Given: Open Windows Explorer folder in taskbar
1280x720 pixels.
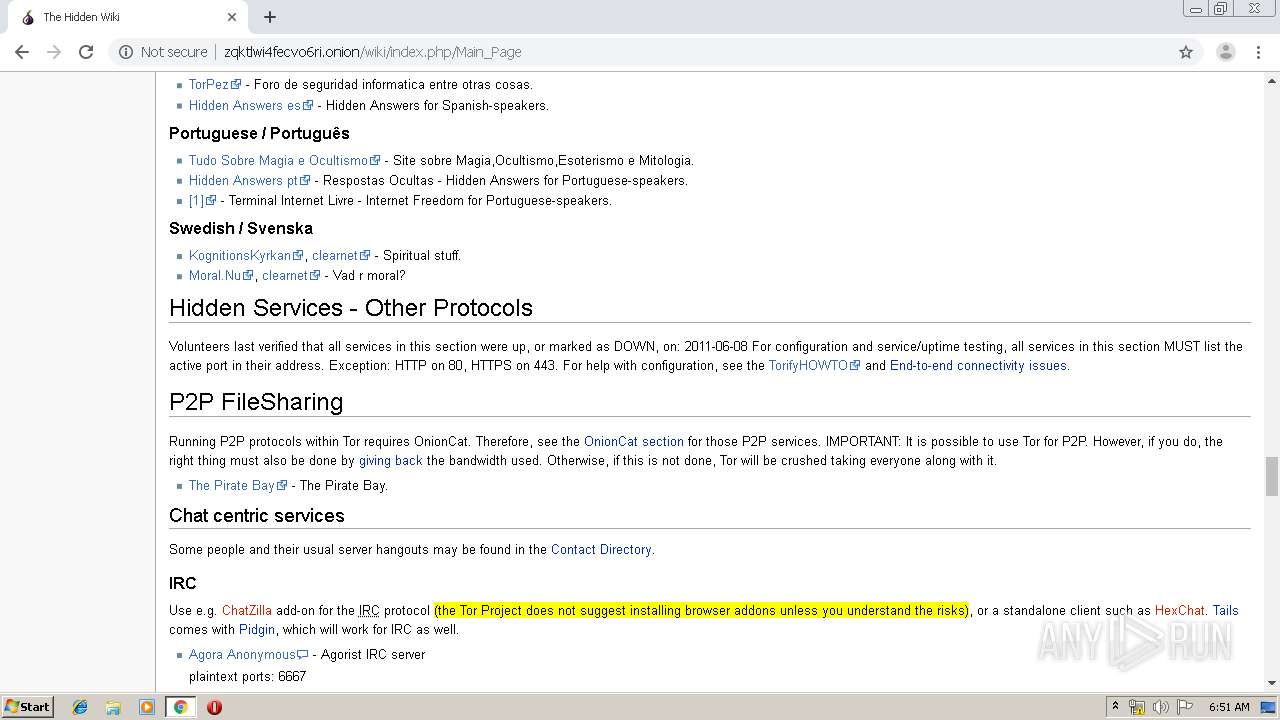Looking at the screenshot, I should 113,707.
